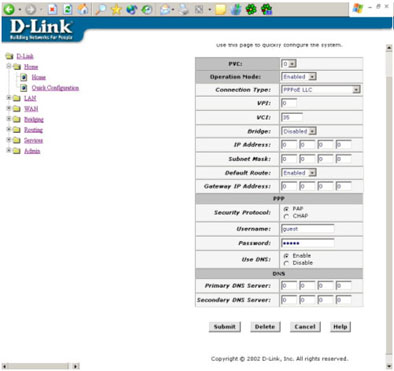This screenshot has height=371, width=394.
Task: Click the Username field containing guest
Action: [x=307, y=229]
